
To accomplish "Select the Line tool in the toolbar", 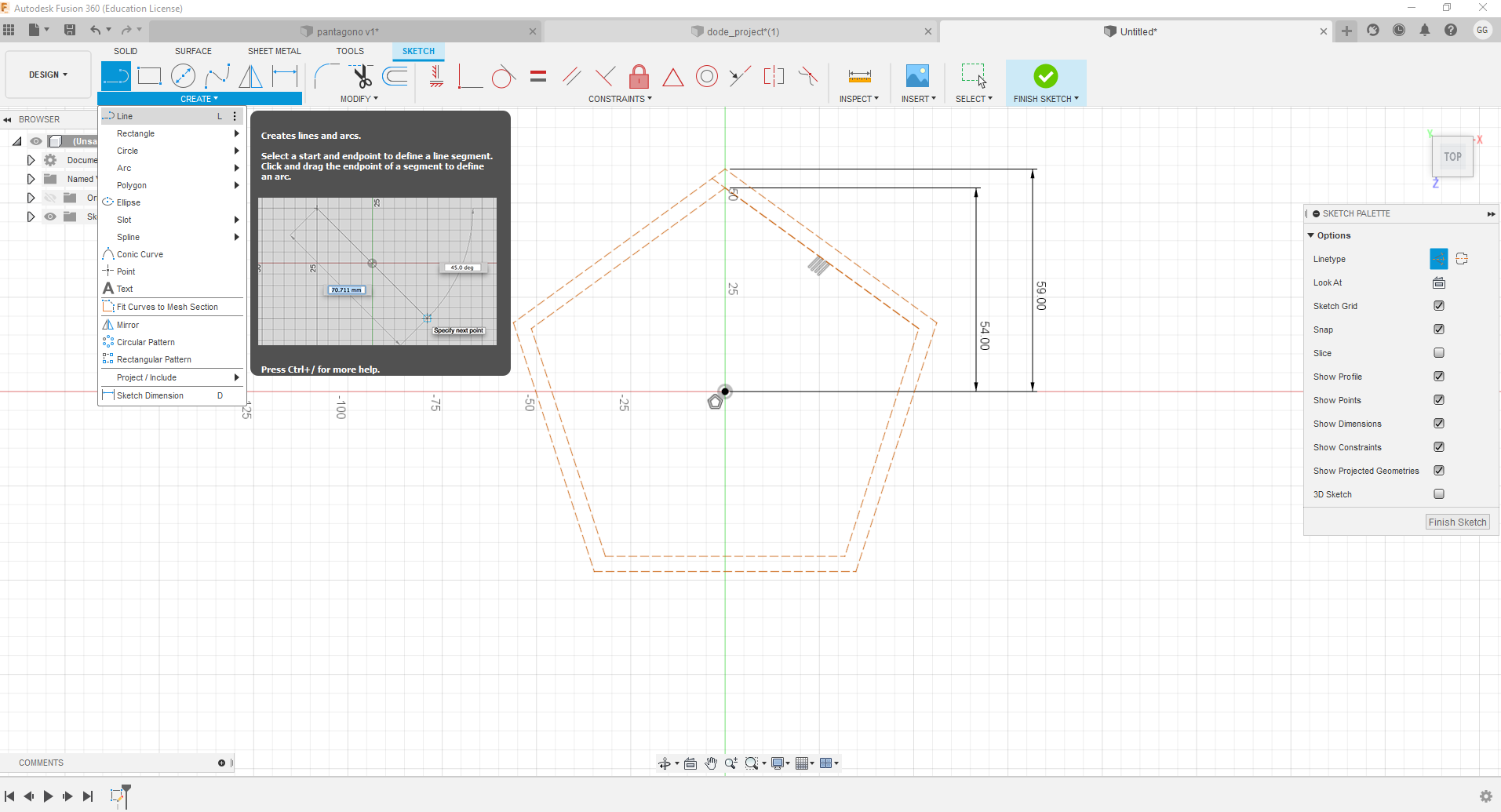I will (115, 76).
